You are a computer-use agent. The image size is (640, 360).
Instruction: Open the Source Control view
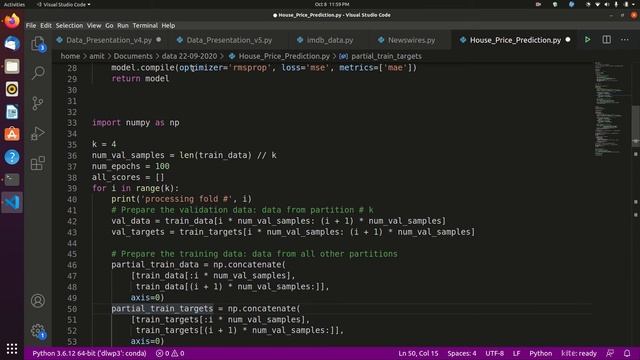click(38, 103)
